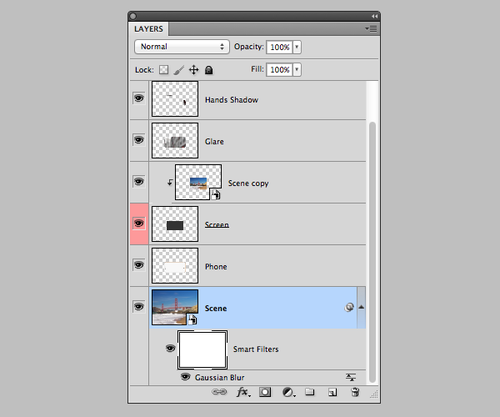Click the white Smart Filters mask thumbnail
The image size is (500, 417).
(202, 350)
